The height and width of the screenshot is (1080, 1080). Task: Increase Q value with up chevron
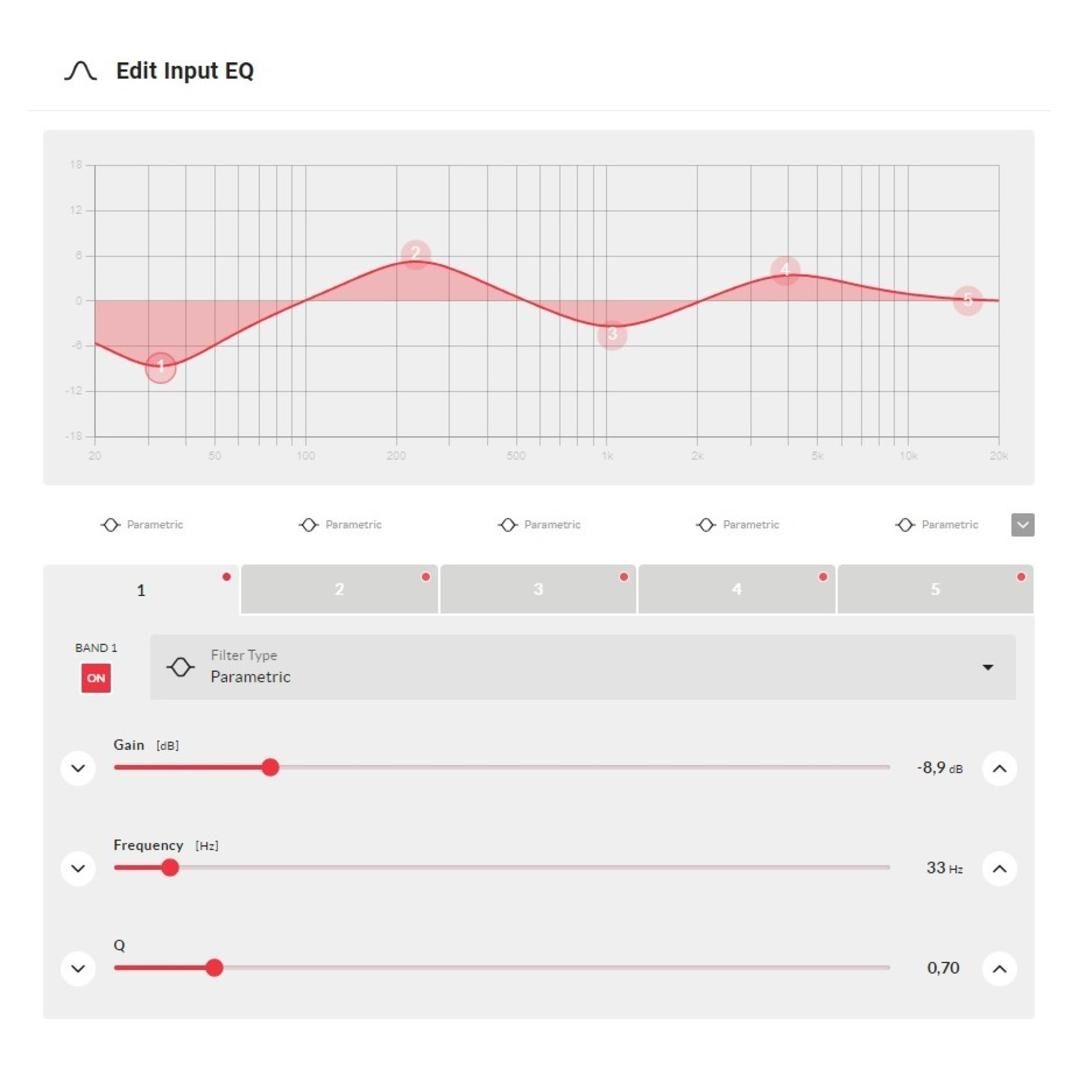[x=999, y=968]
